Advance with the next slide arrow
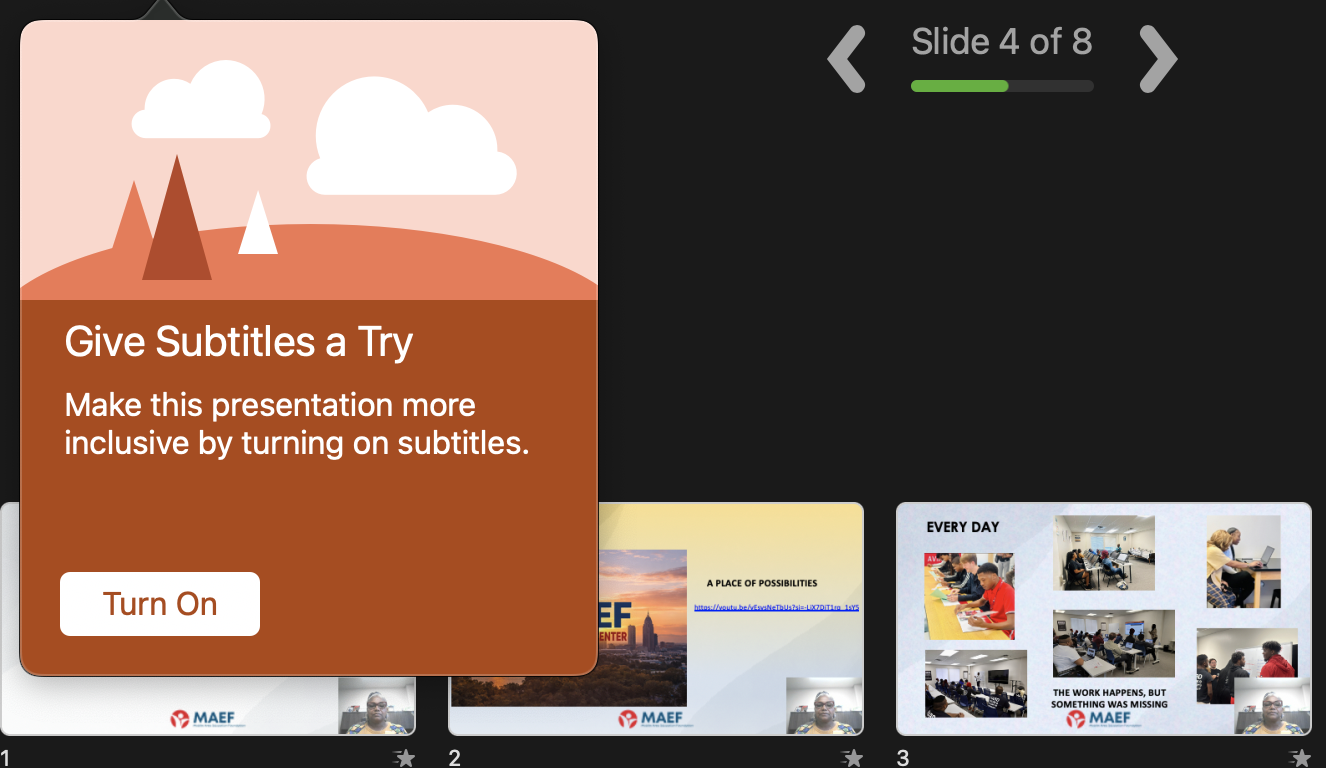Image resolution: width=1326 pixels, height=768 pixels. tap(1158, 60)
